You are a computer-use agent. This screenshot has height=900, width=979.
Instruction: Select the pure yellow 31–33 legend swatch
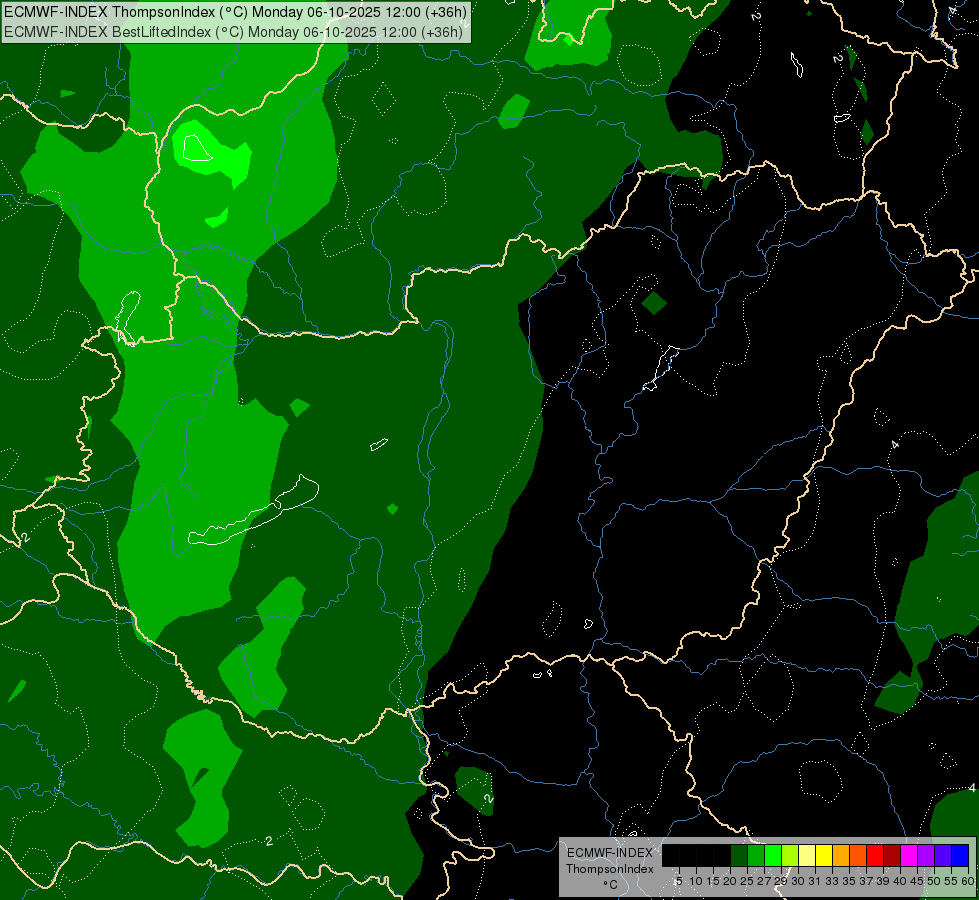coord(824,855)
